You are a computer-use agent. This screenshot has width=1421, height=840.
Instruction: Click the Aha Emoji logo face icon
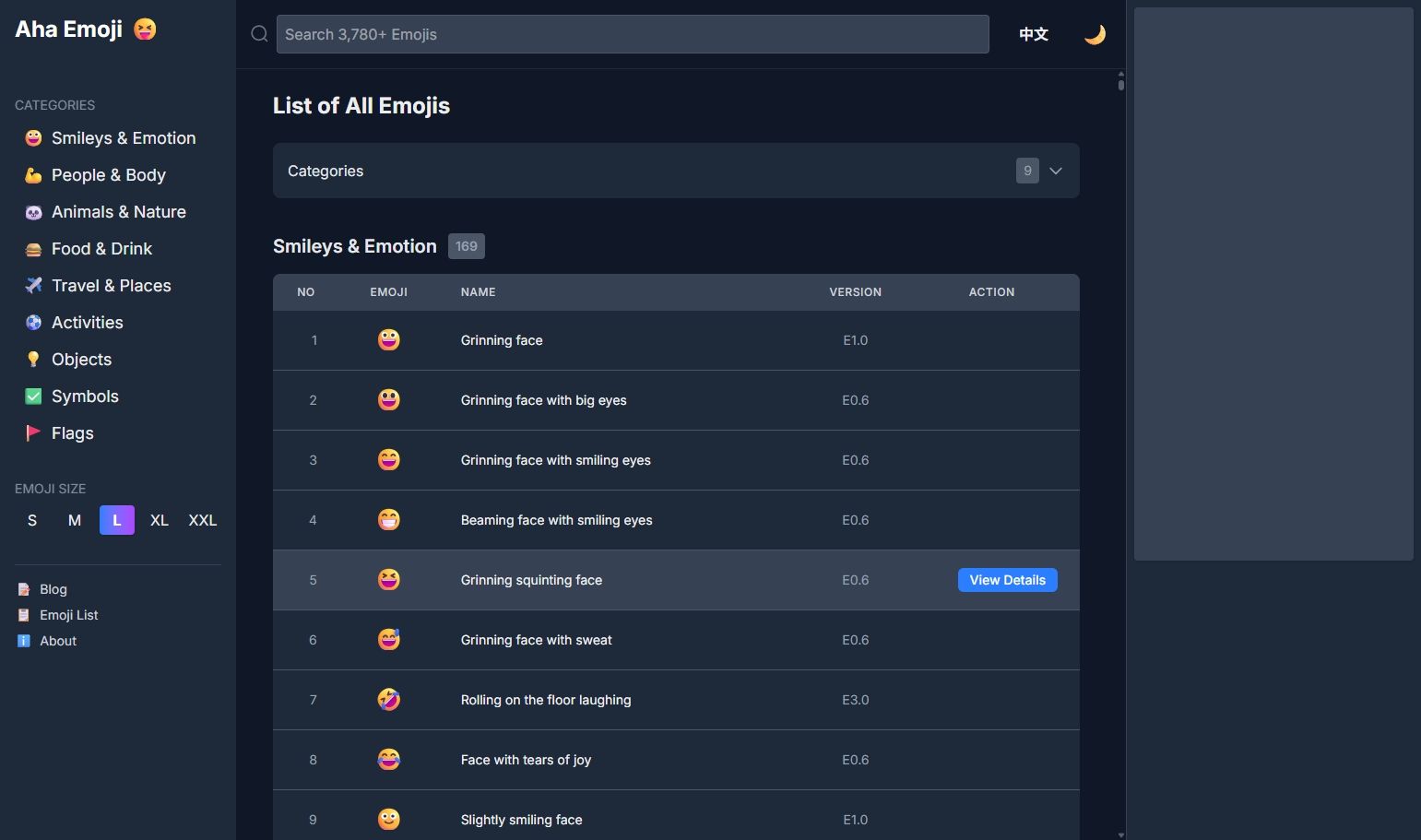point(145,30)
